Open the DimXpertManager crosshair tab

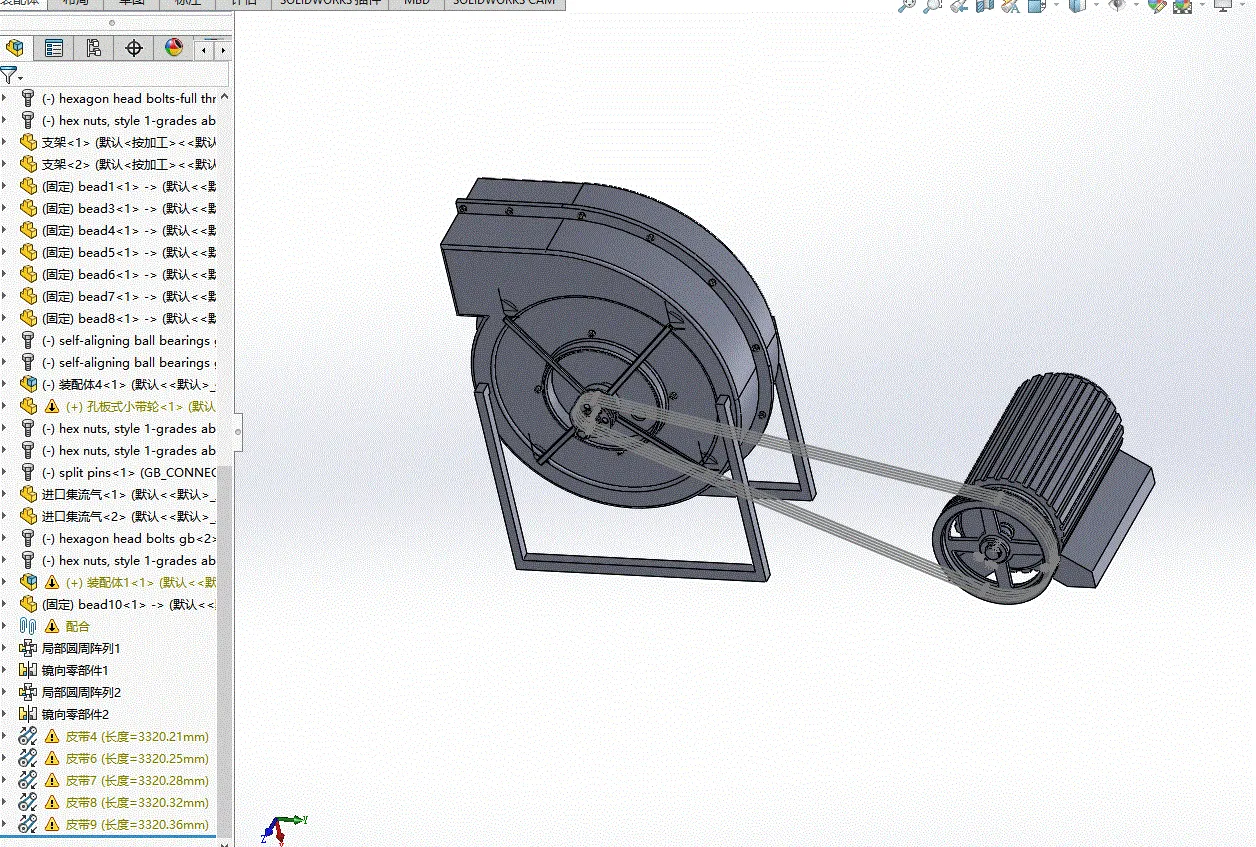pyautogui.click(x=134, y=48)
